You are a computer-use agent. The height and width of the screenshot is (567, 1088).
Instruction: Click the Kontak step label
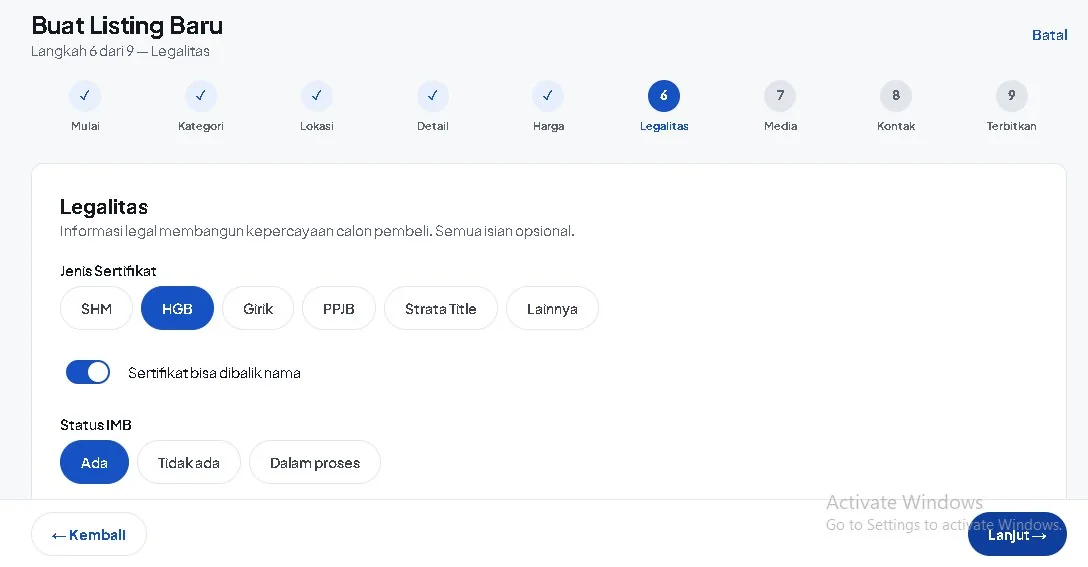[x=896, y=126]
